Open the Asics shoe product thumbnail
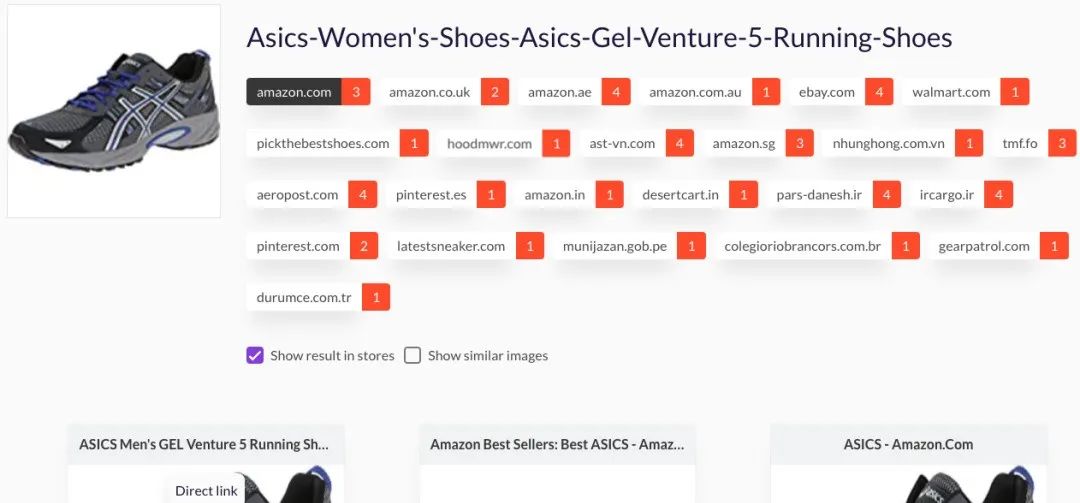This screenshot has height=503, width=1080. click(113, 111)
